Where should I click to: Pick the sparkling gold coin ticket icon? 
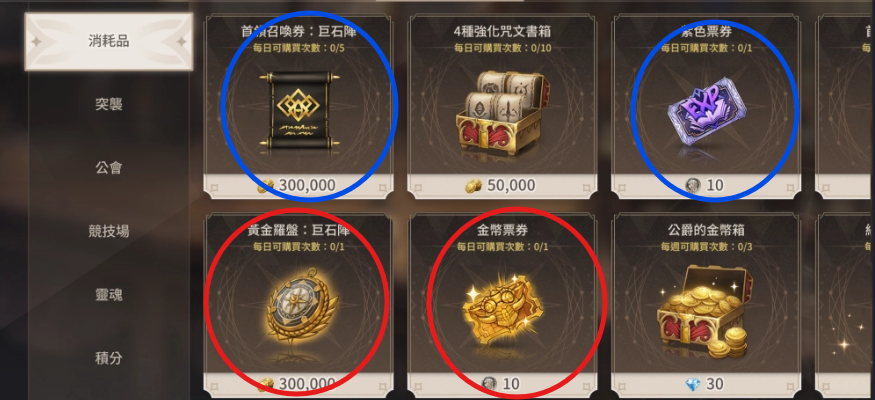pos(502,312)
